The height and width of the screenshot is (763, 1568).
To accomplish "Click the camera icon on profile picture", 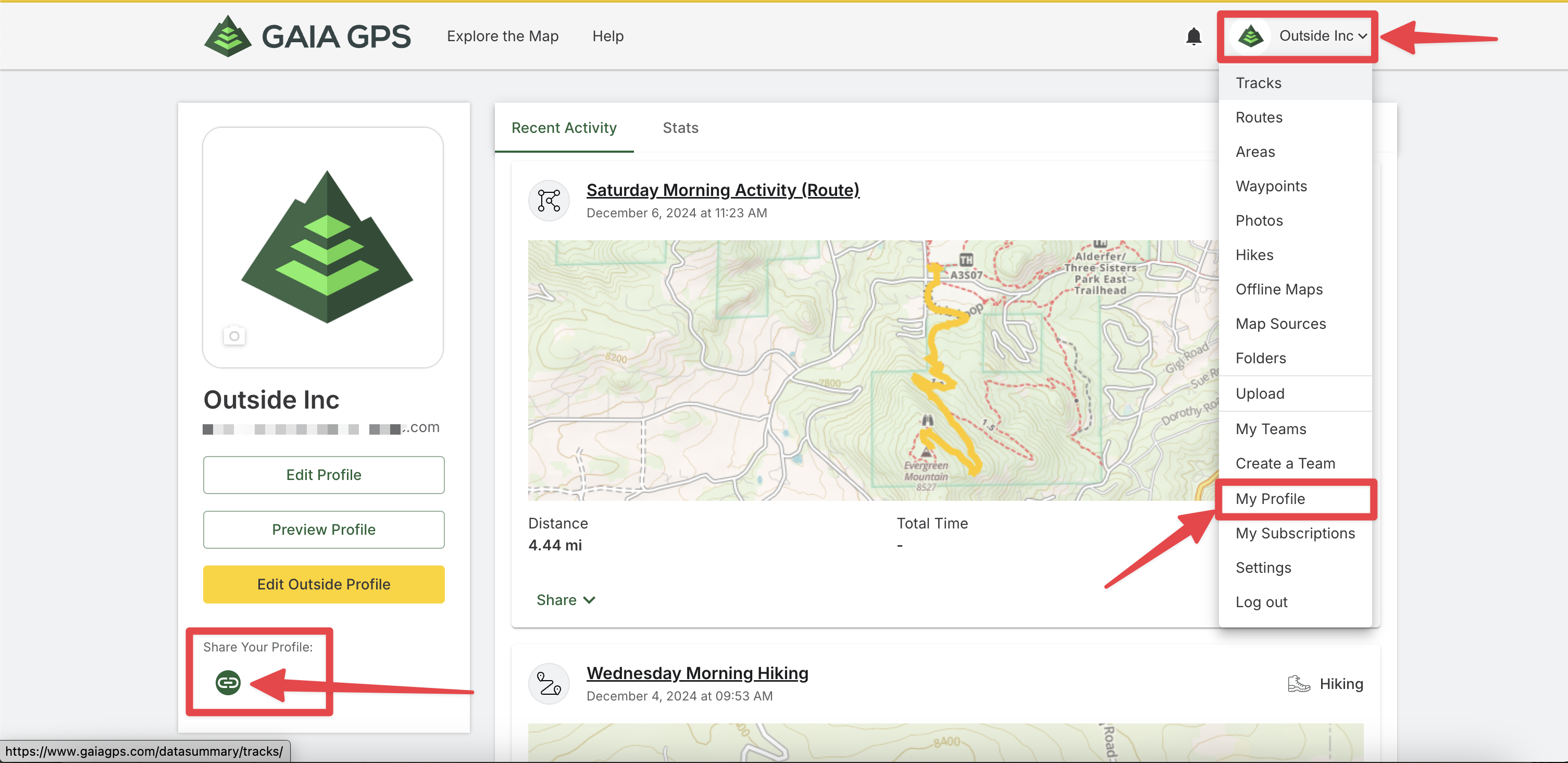I will pos(234,336).
